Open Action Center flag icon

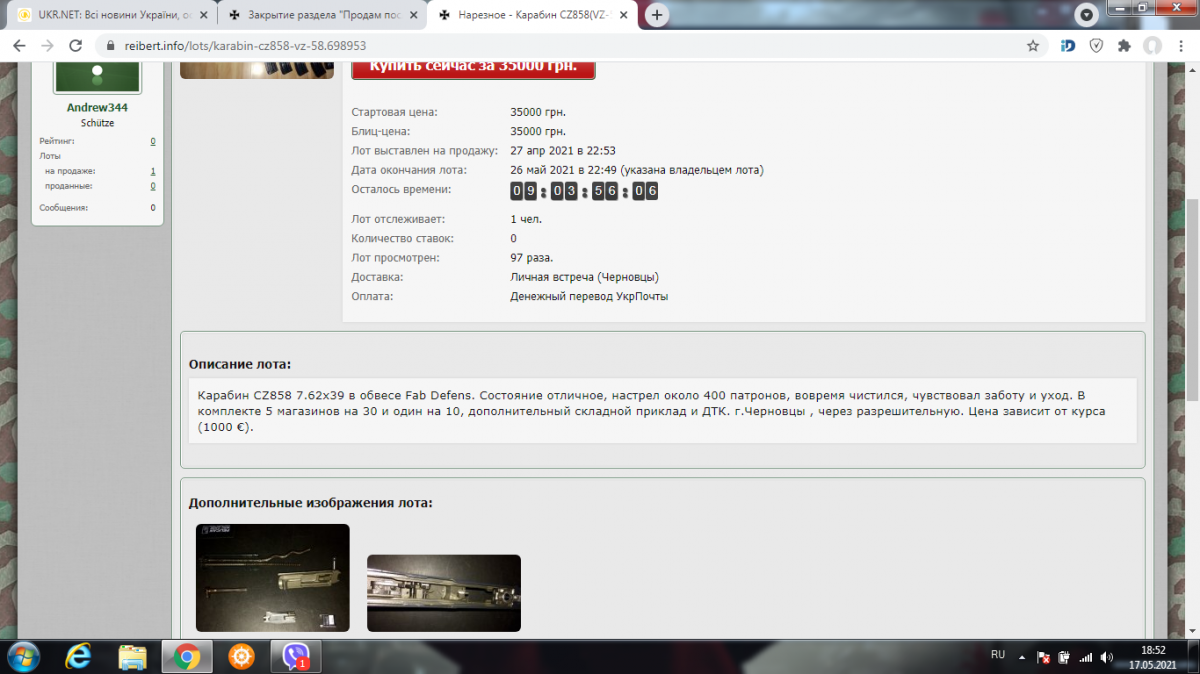point(1043,657)
